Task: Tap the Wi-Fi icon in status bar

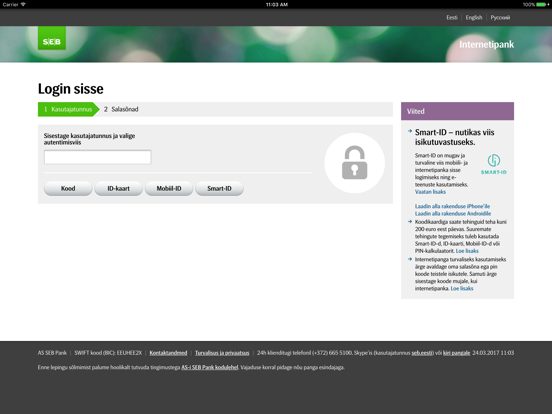Action: pos(23,4)
